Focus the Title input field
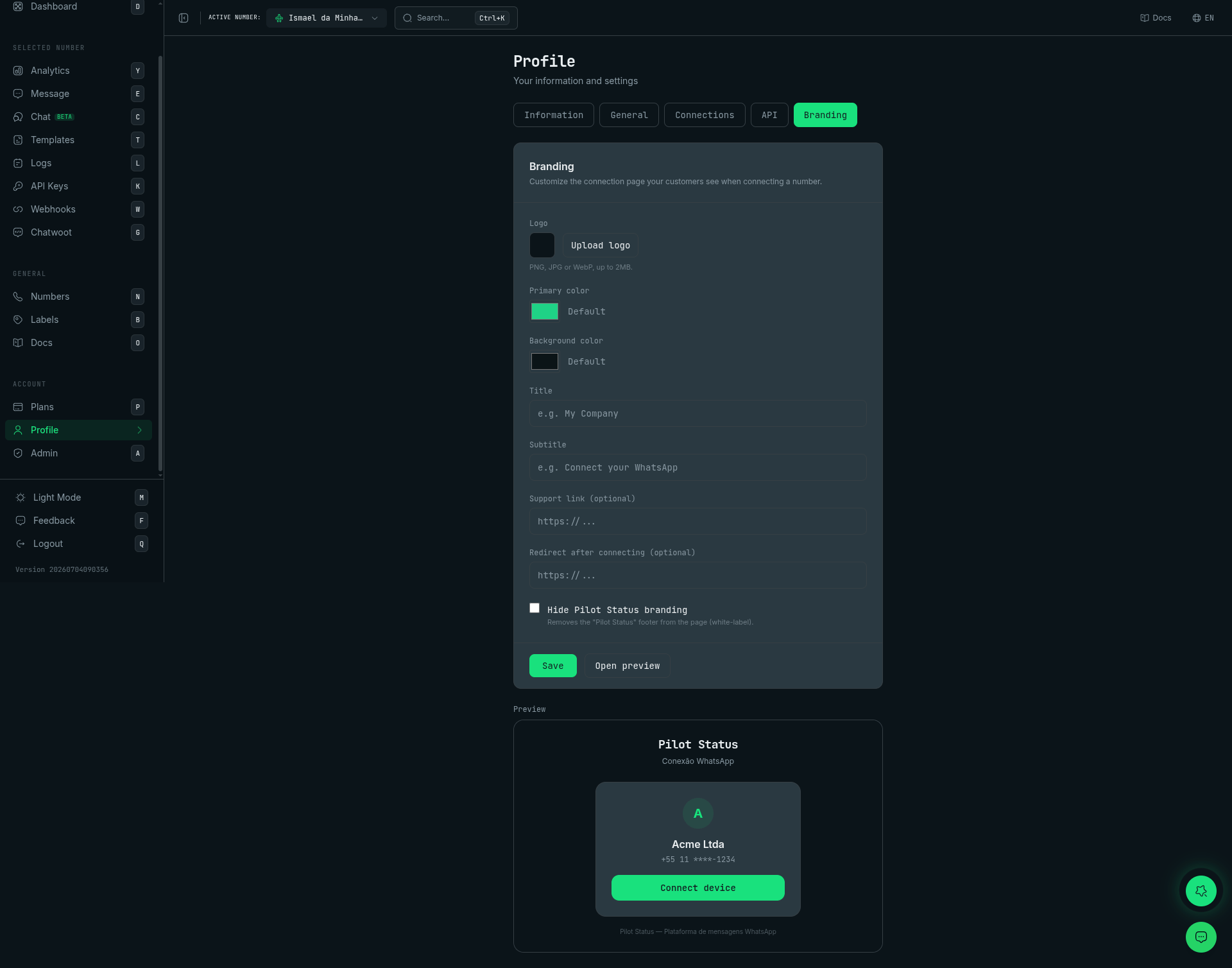The height and width of the screenshot is (968, 1232). point(698,413)
